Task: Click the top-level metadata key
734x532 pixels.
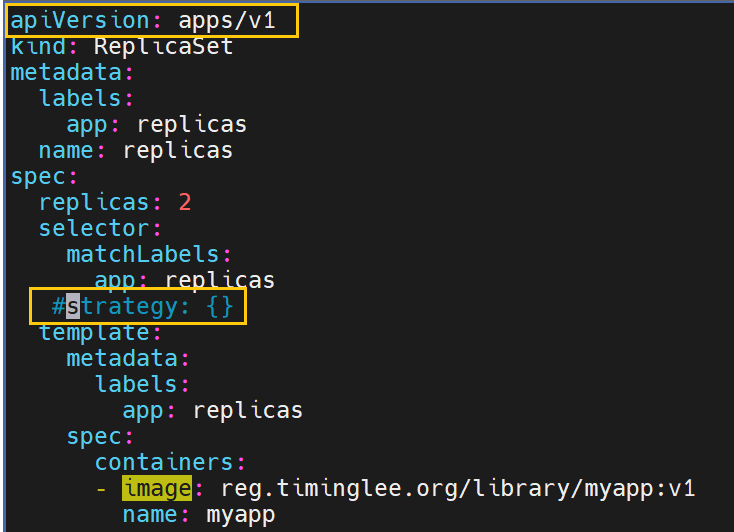Action: 66,73
